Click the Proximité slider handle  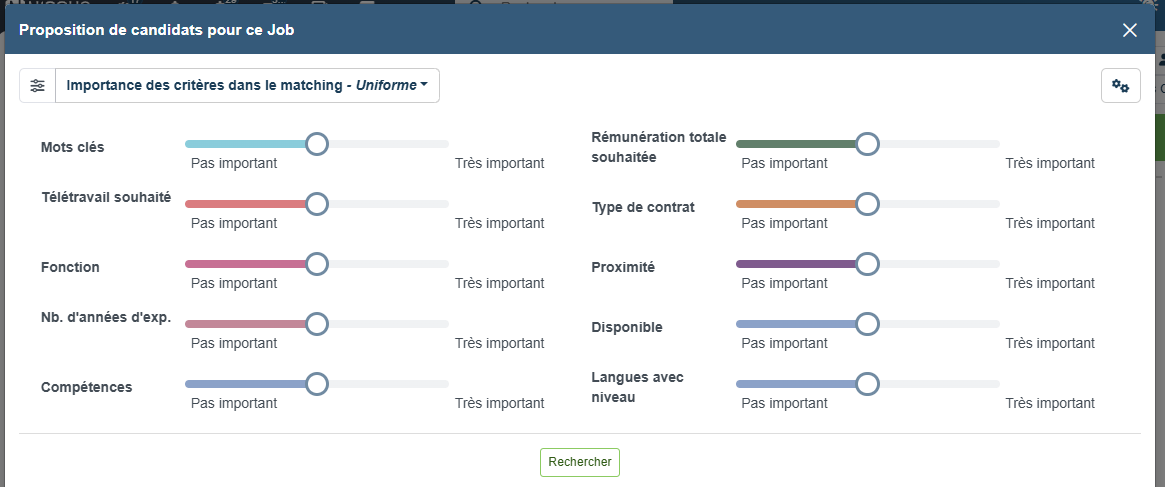867,264
